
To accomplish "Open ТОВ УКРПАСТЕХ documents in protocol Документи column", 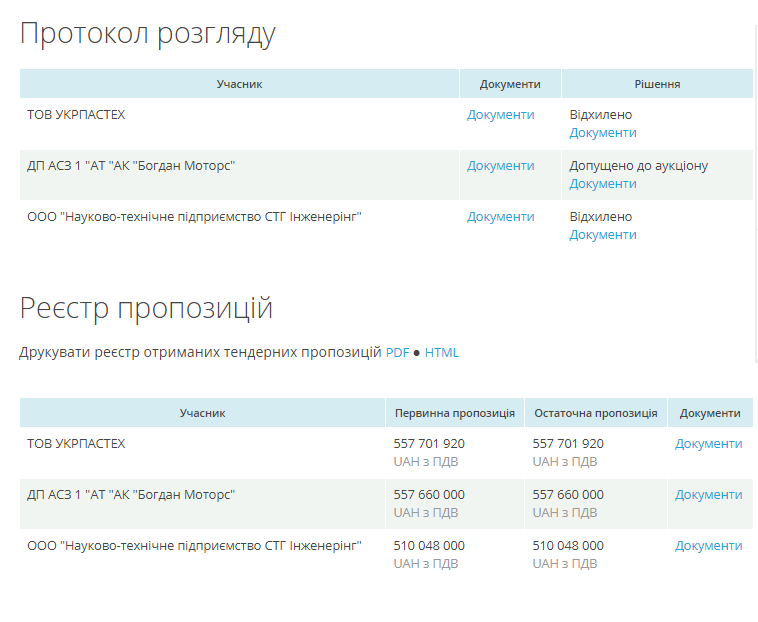I will (x=500, y=115).
